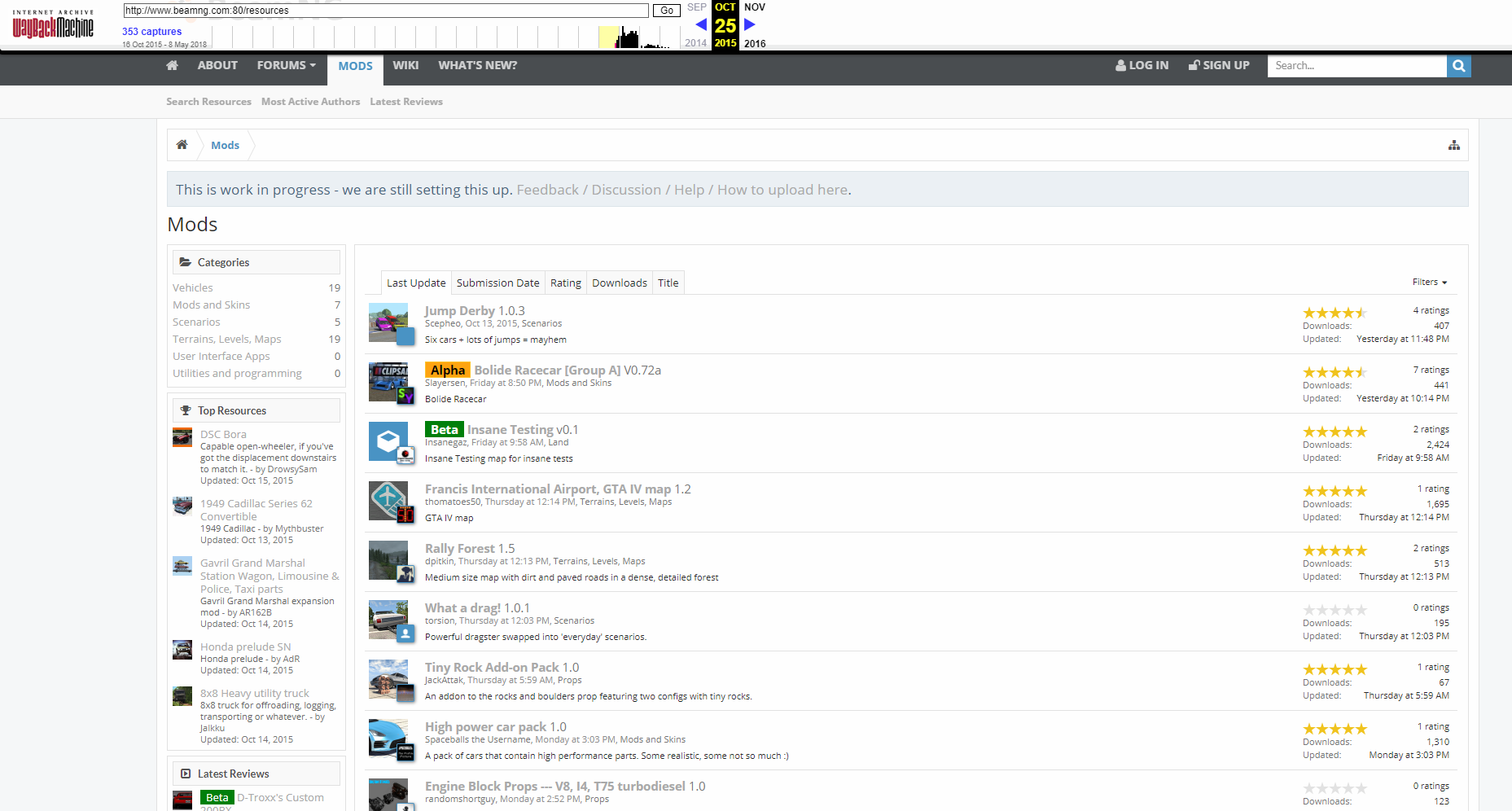Image resolution: width=1512 pixels, height=811 pixels.
Task: Open Tiny Rock Add-on Pack thumbnail
Action: coord(388,679)
